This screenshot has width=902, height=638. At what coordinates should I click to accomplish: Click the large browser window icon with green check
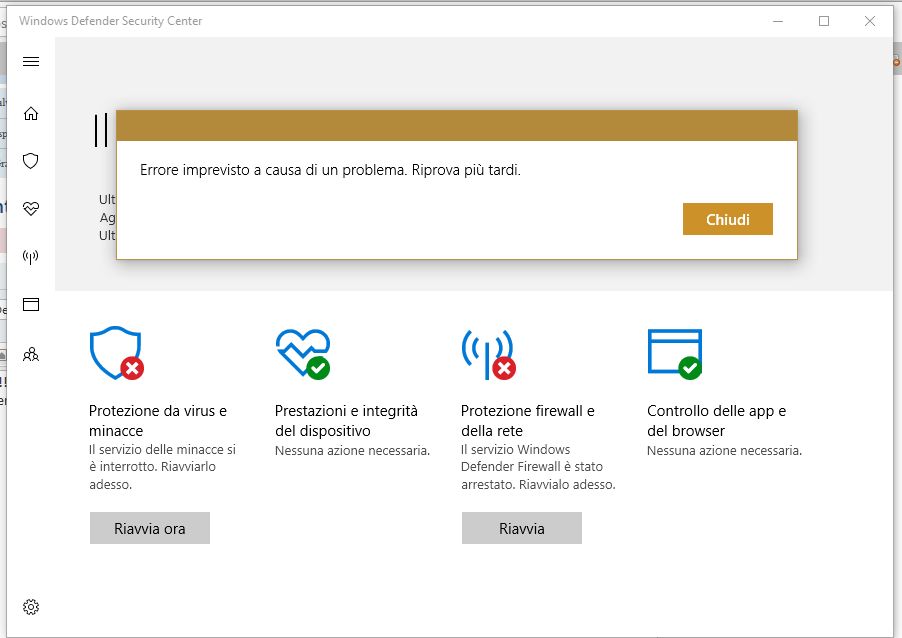coord(675,354)
